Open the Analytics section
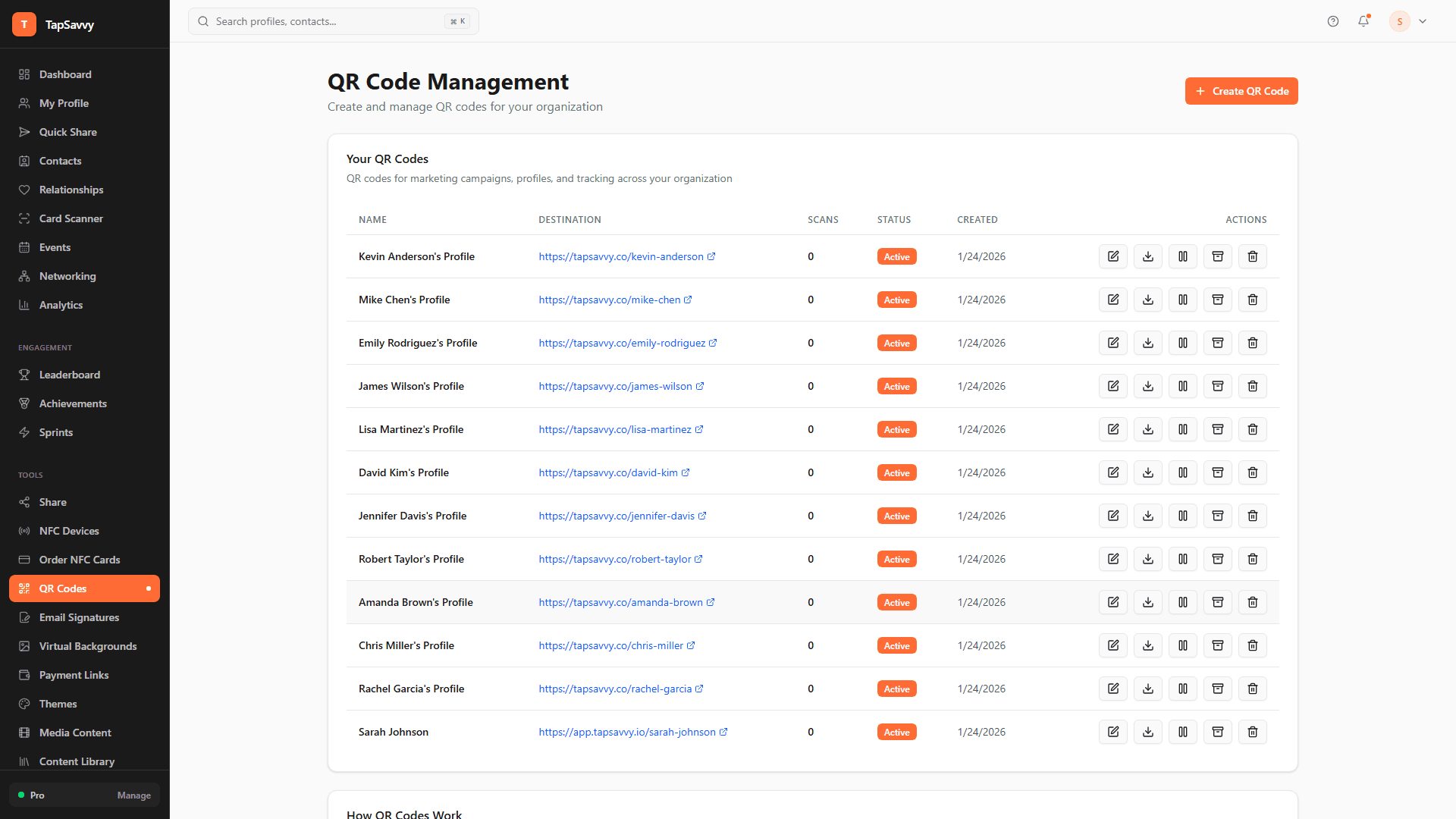 [61, 305]
